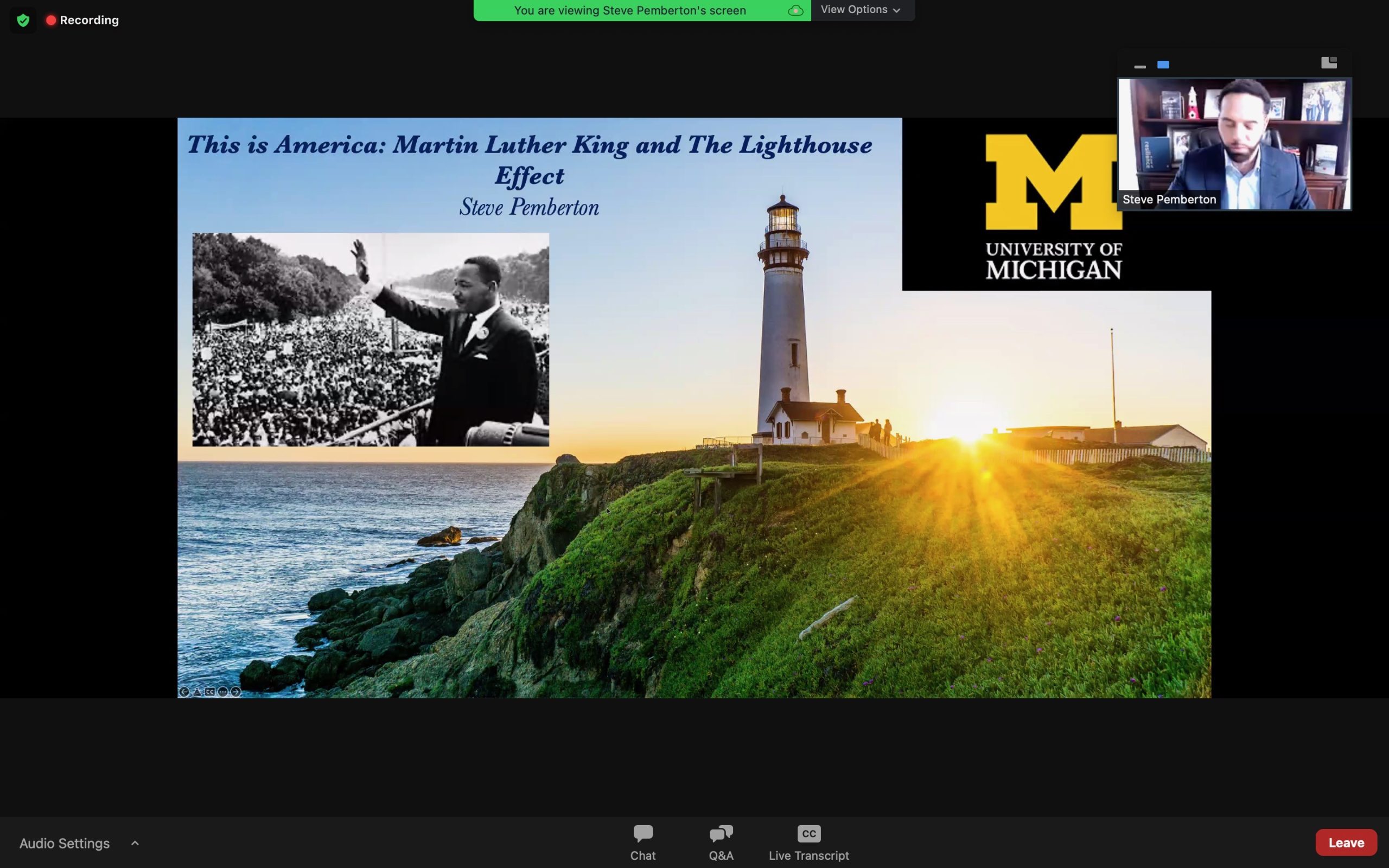Screen dimensions: 1389x868
Task: Open the Chat panel
Action: 642,842
